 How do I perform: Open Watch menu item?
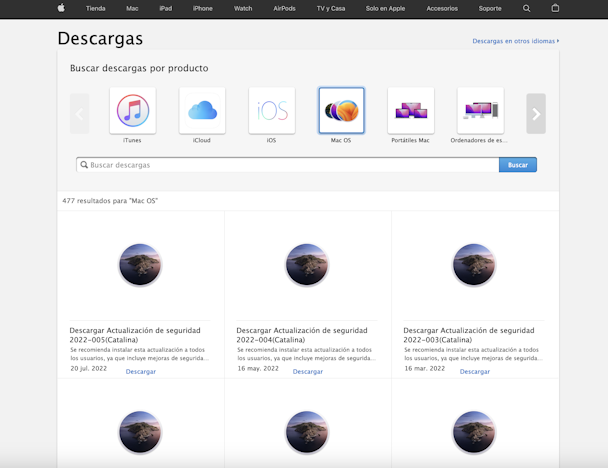243,8
